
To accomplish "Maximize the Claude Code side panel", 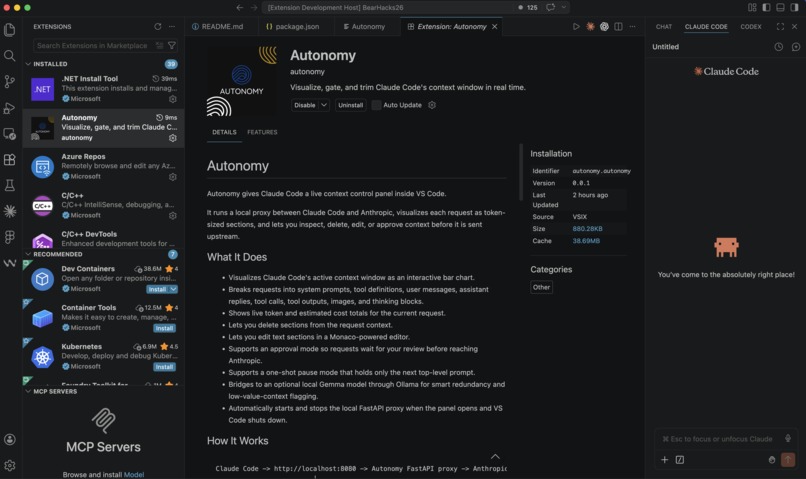I will click(x=780, y=27).
